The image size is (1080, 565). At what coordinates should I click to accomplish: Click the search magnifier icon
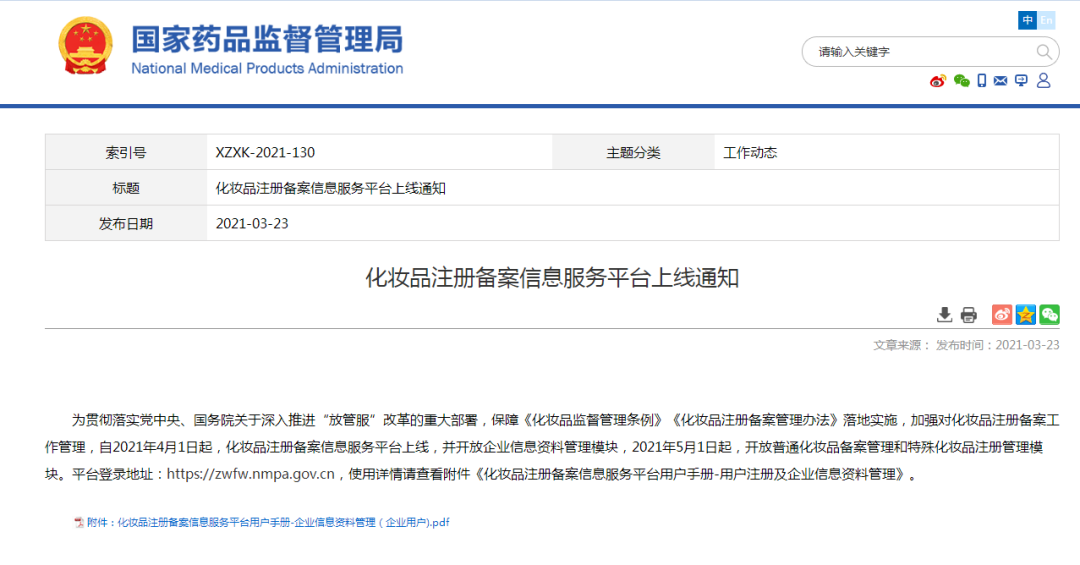pyautogui.click(x=1044, y=52)
